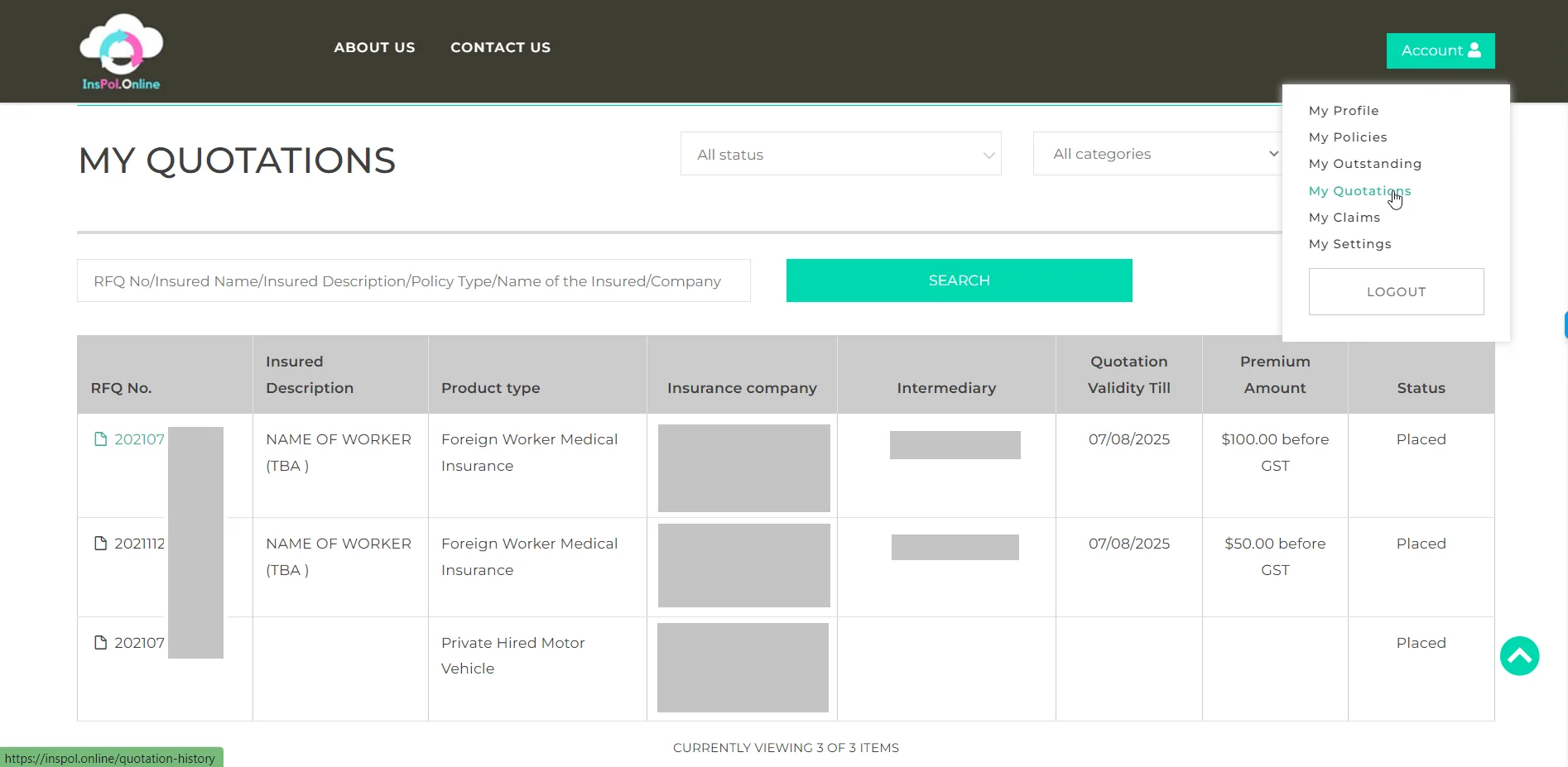Open the All status dropdown
Image resolution: width=1568 pixels, height=767 pixels.
point(840,154)
